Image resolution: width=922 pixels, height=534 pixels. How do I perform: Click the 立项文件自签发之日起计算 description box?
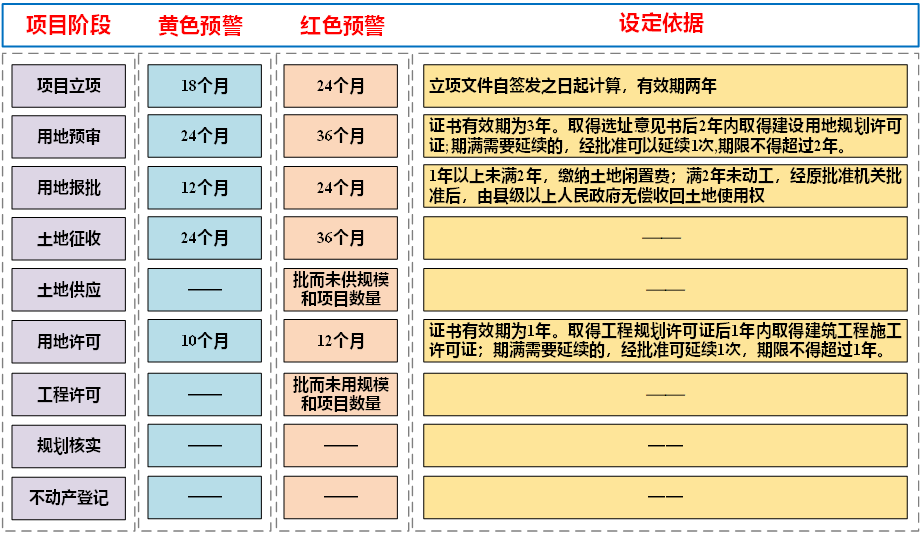point(665,86)
